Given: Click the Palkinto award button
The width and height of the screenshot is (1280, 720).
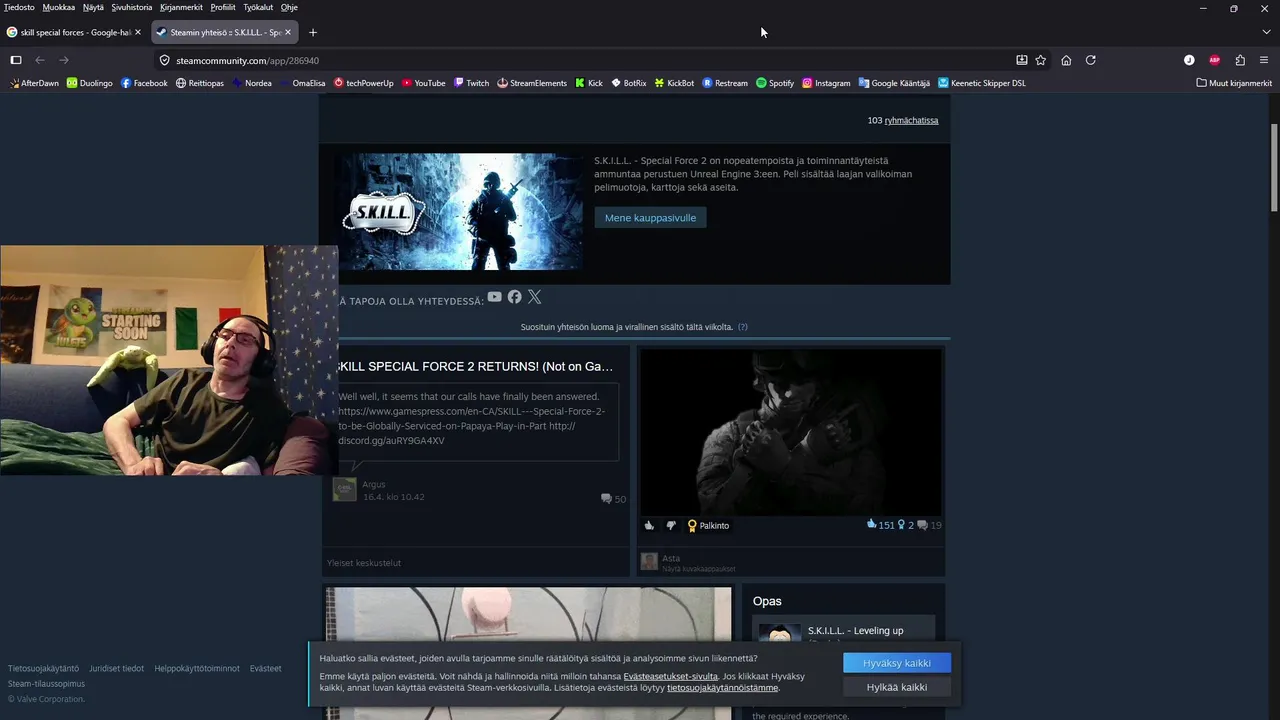Looking at the screenshot, I should (708, 525).
